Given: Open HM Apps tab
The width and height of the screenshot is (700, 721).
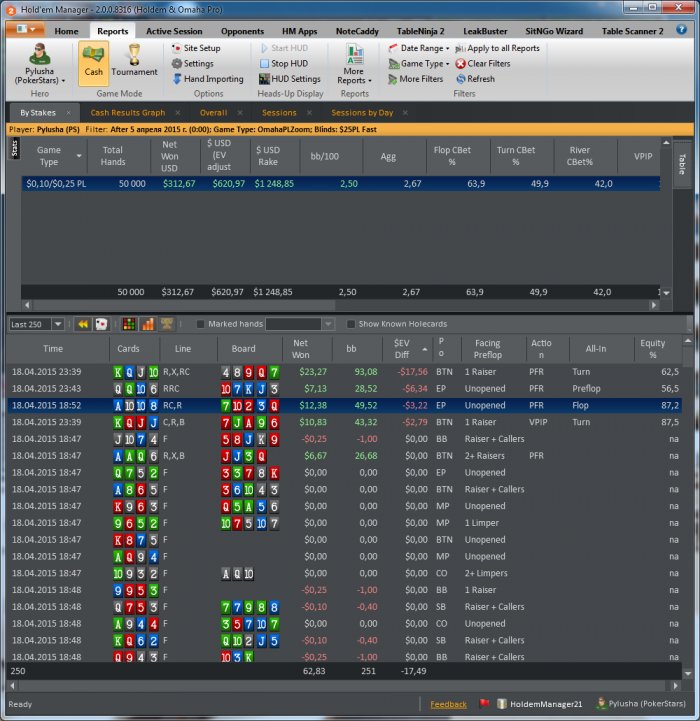Looking at the screenshot, I should tap(299, 31).
